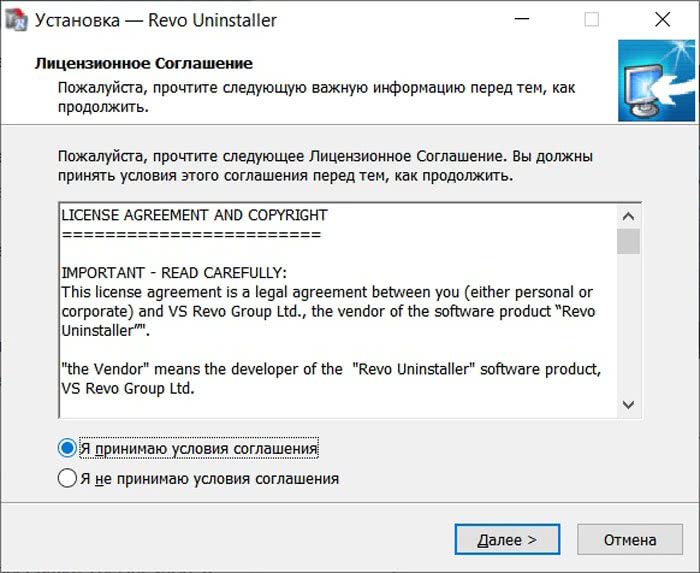700x573 pixels.
Task: Click the label text of the accept option
Action: point(199,448)
